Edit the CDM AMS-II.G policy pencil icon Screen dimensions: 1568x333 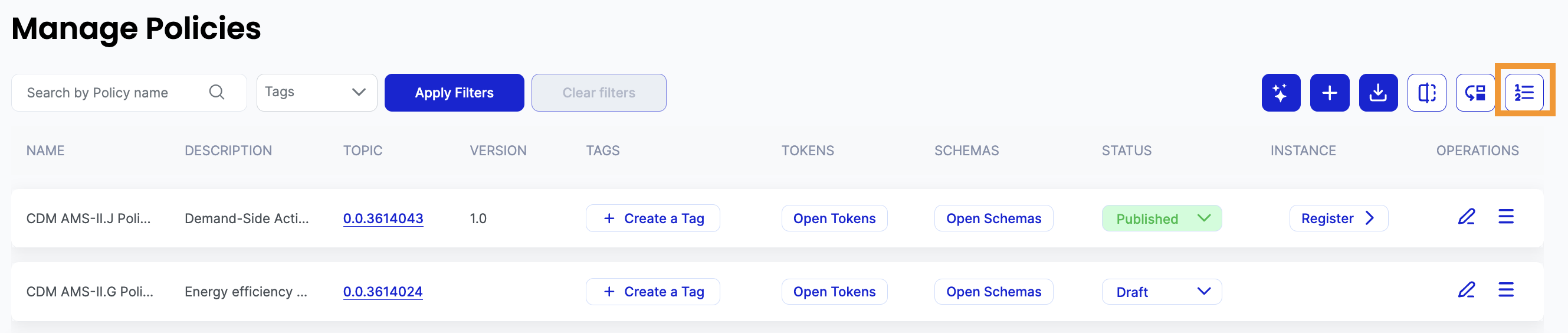tap(1467, 290)
